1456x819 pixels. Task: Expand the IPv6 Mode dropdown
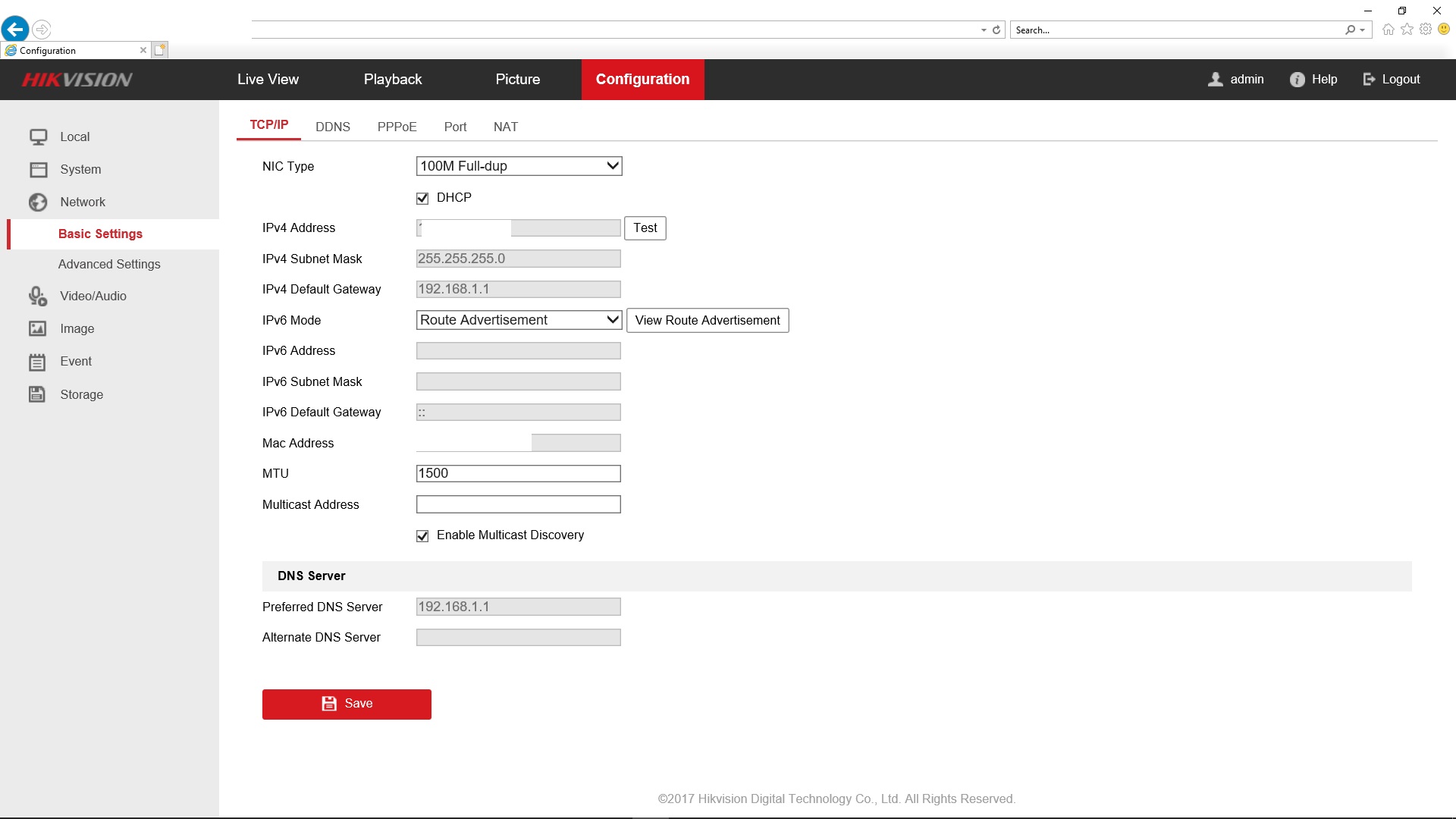pyautogui.click(x=519, y=320)
